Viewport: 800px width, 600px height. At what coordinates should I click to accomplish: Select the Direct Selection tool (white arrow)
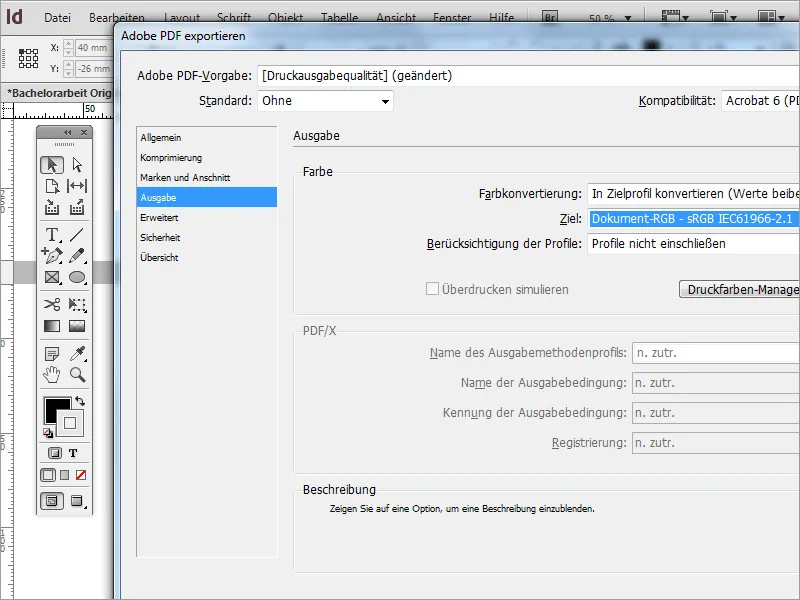point(77,165)
